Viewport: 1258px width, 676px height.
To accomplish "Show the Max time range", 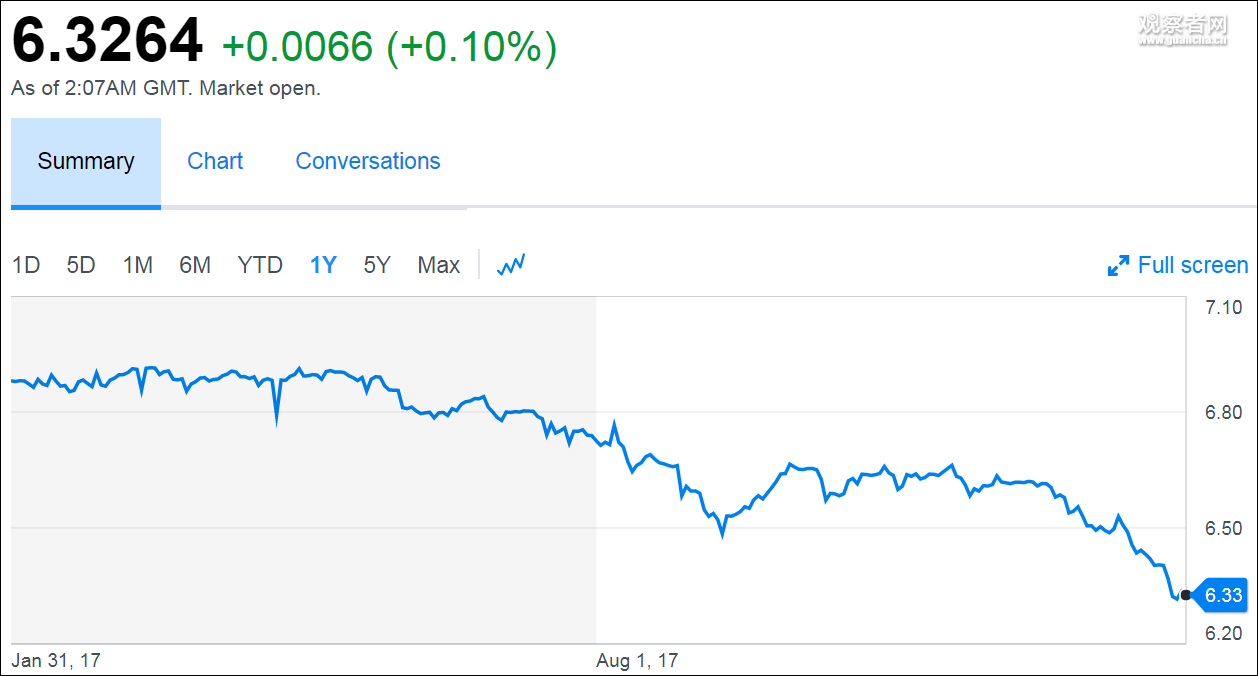I will tap(439, 266).
